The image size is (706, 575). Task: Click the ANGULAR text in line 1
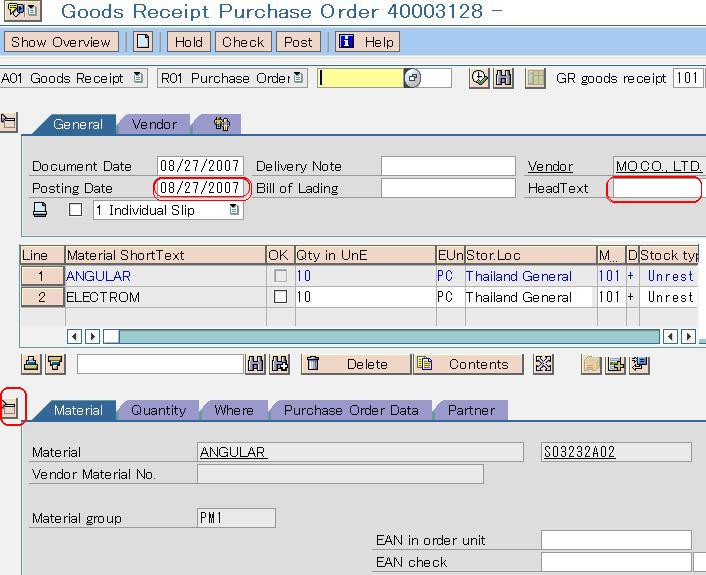[99, 276]
